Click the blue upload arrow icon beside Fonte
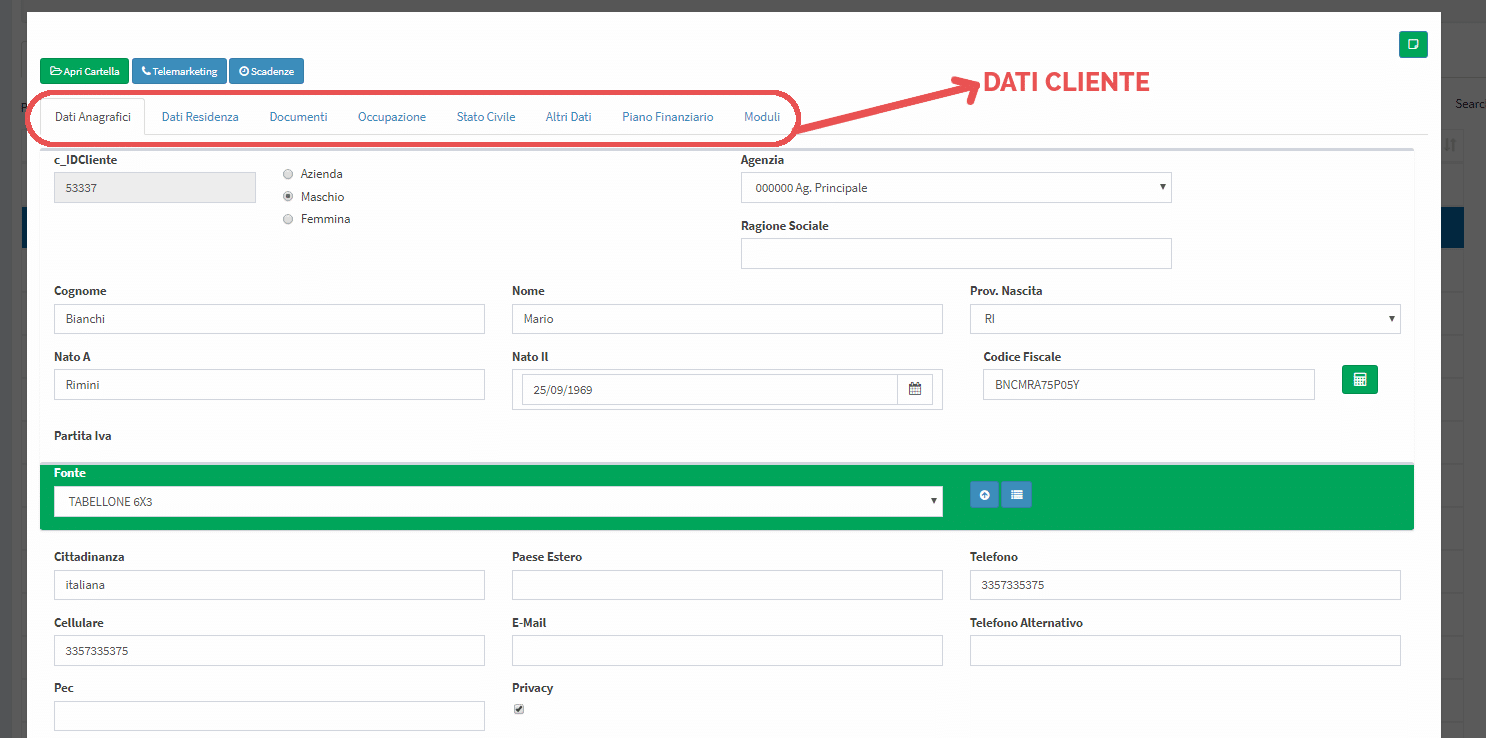Viewport: 1486px width, 738px height. [x=984, y=494]
